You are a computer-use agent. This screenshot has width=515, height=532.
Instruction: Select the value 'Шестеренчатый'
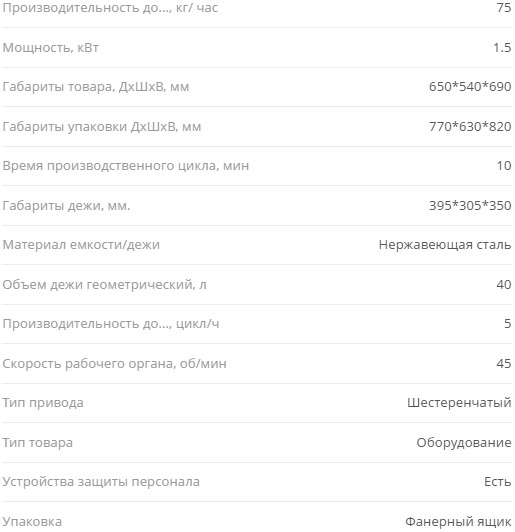(459, 403)
